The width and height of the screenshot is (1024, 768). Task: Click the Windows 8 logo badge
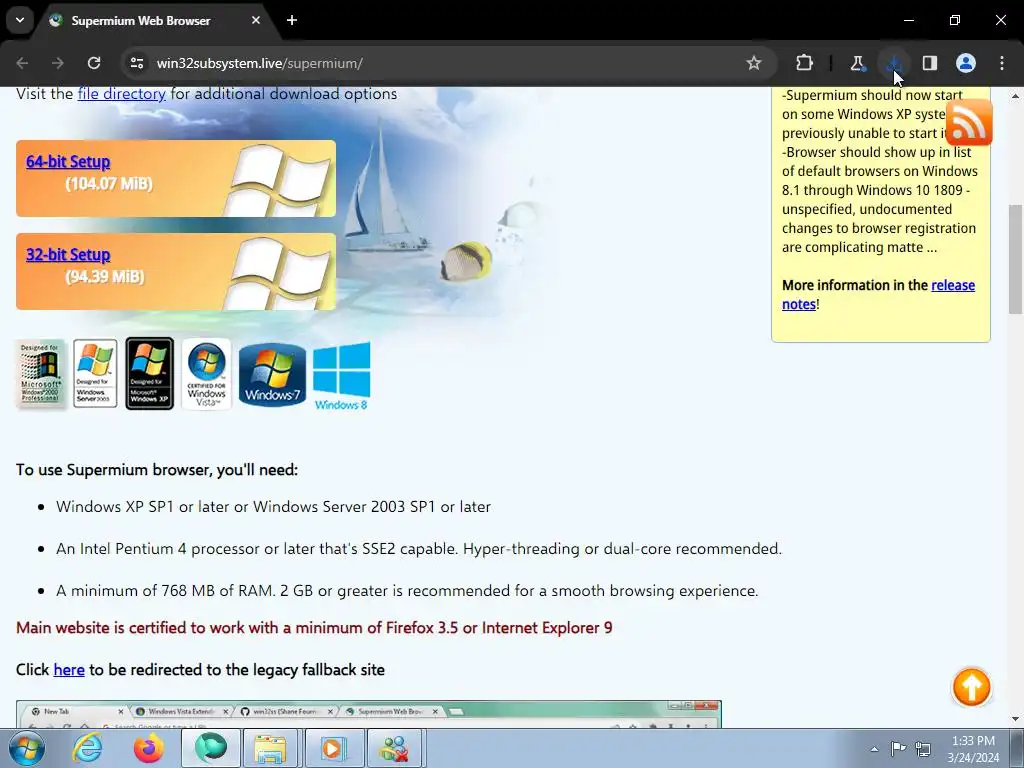[342, 376]
